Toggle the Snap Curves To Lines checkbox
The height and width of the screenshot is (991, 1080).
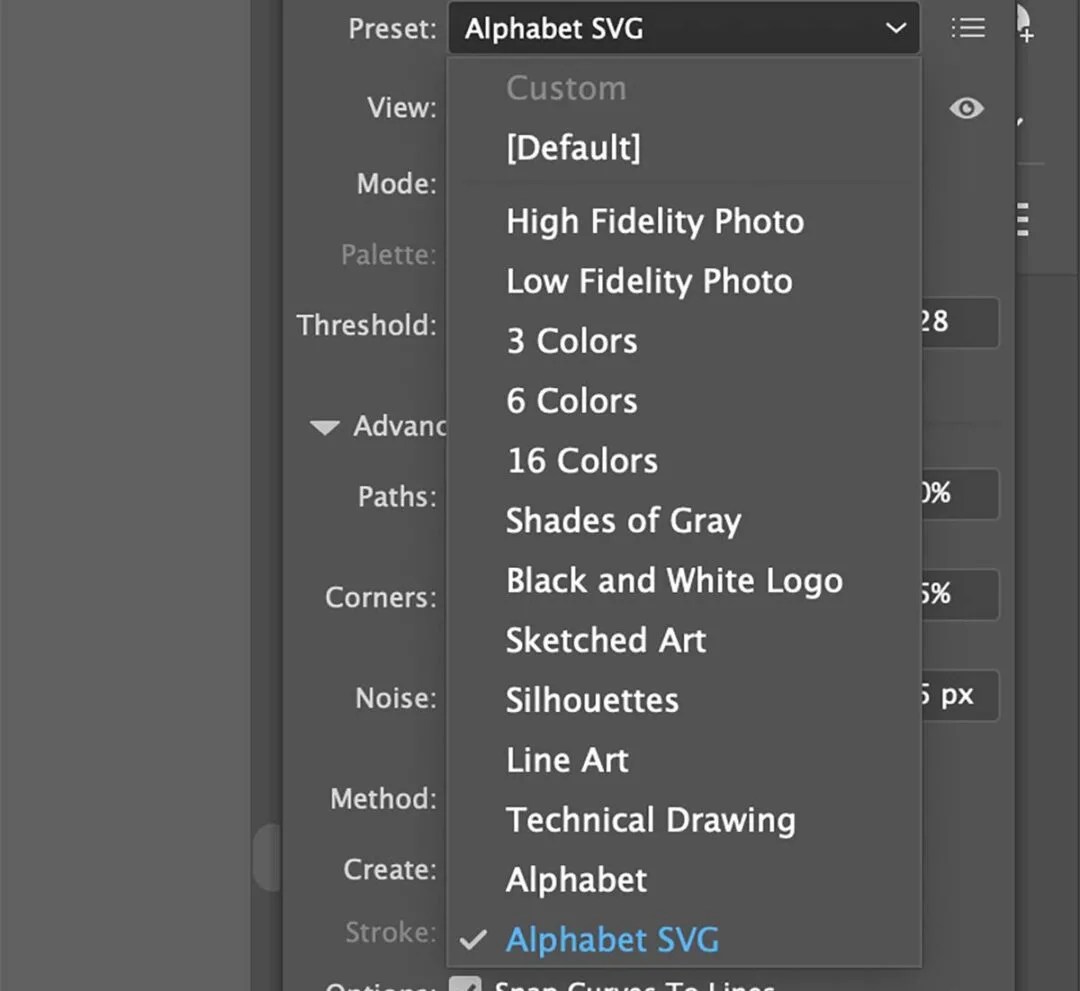tap(465, 983)
